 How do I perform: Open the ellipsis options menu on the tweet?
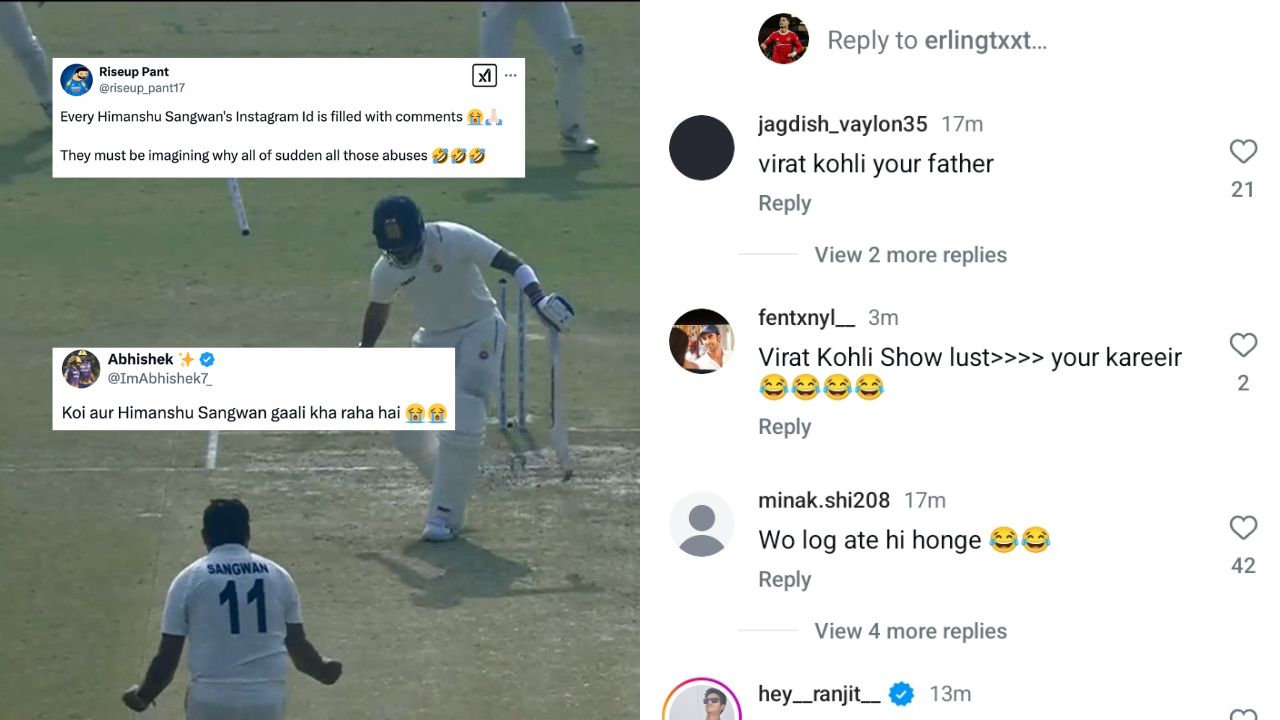(510, 75)
